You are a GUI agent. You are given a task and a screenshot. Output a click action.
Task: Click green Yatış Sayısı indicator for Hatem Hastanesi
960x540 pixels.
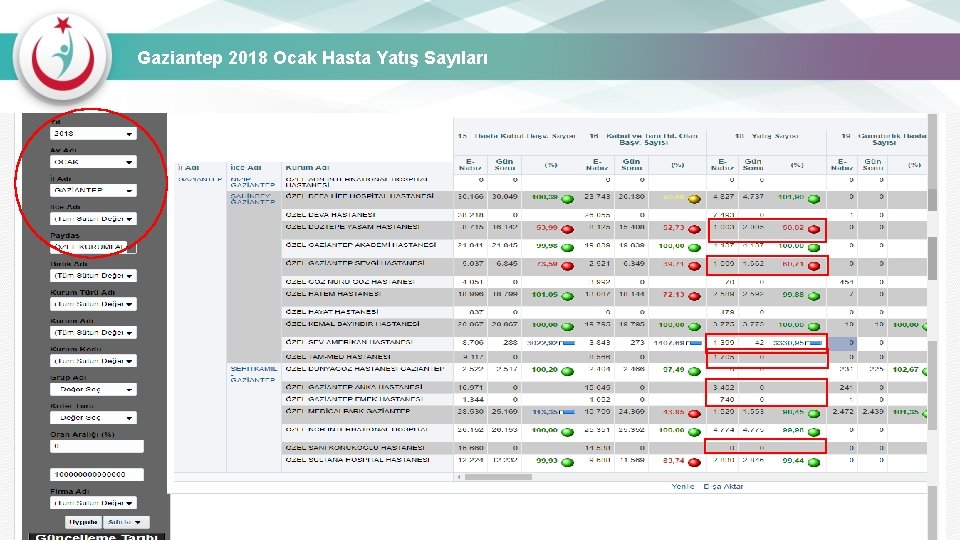pos(814,296)
